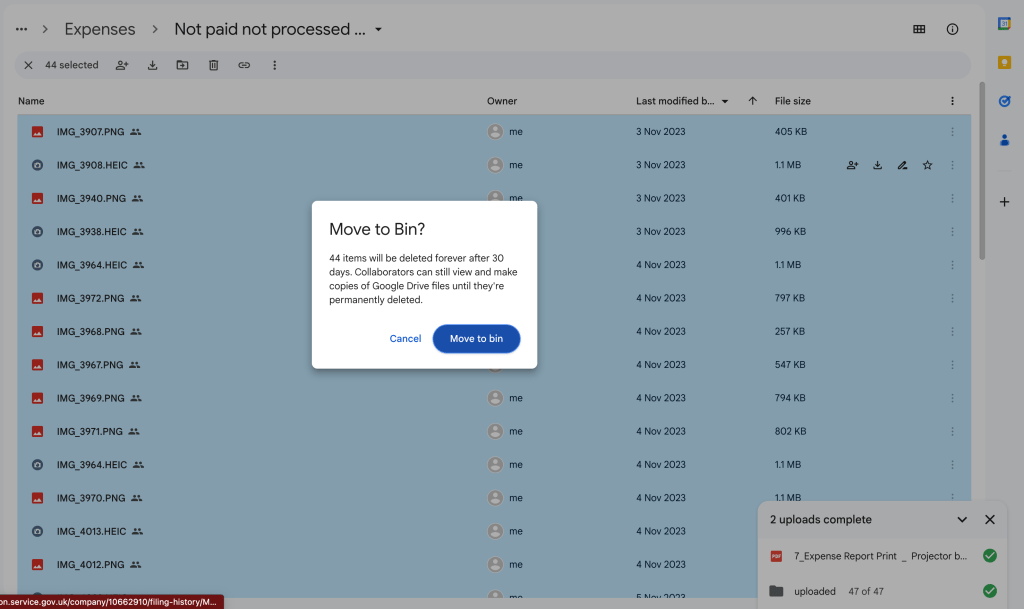1024x609 pixels.
Task: Click the 405 KB file size cell
Action: point(791,132)
